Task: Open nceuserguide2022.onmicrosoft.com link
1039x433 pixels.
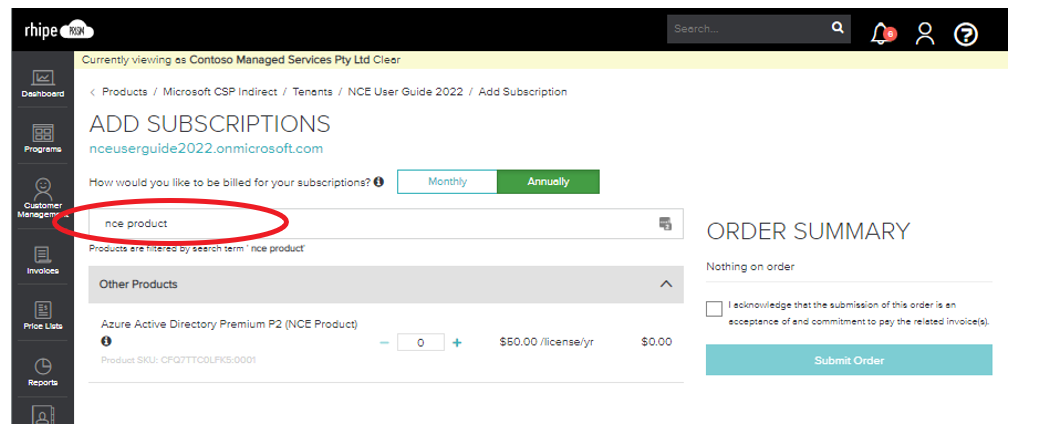Action: pos(206,149)
